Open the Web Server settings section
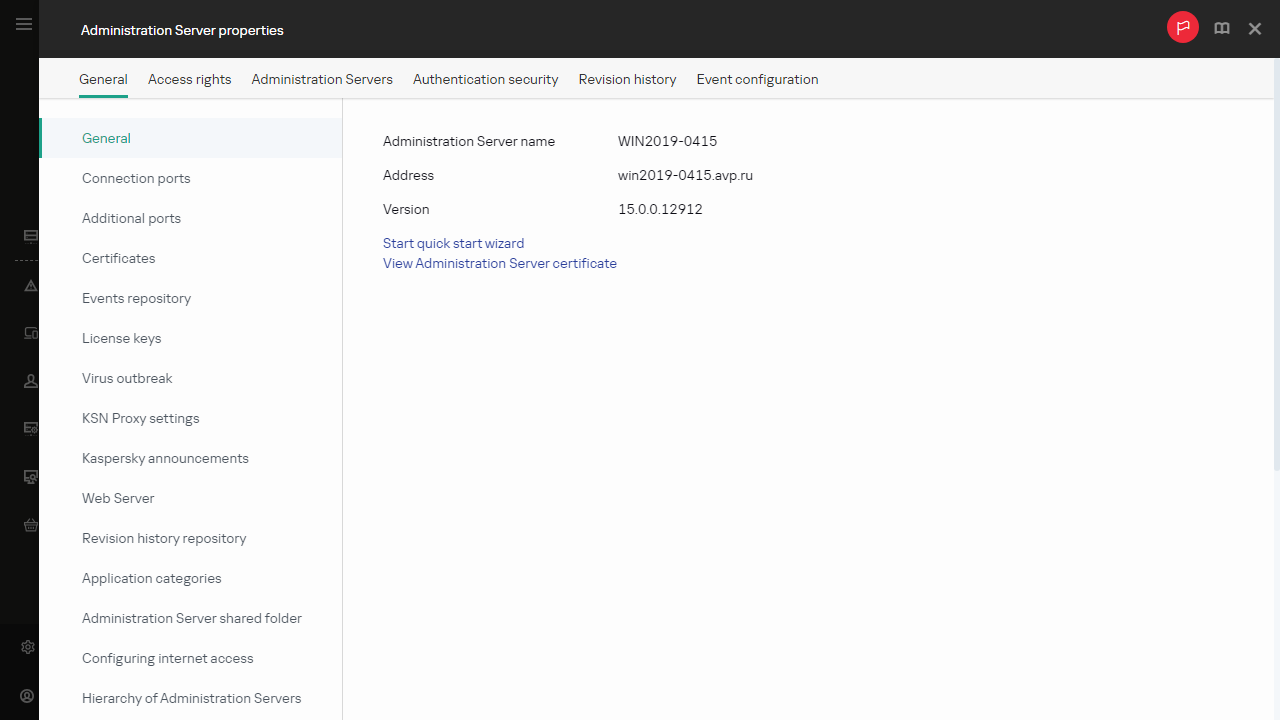This screenshot has width=1280, height=720. 117,498
